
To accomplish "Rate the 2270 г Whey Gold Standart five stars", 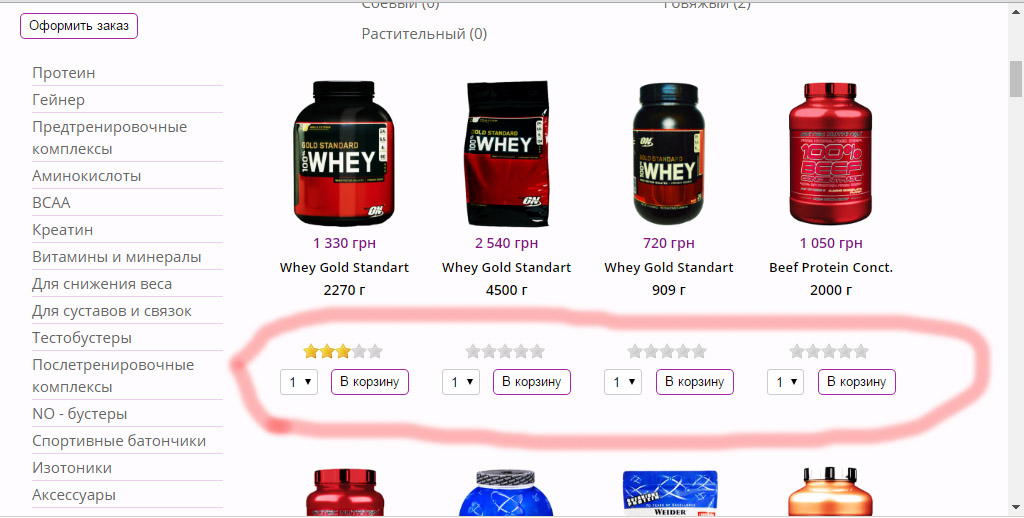I will pyautogui.click(x=375, y=351).
